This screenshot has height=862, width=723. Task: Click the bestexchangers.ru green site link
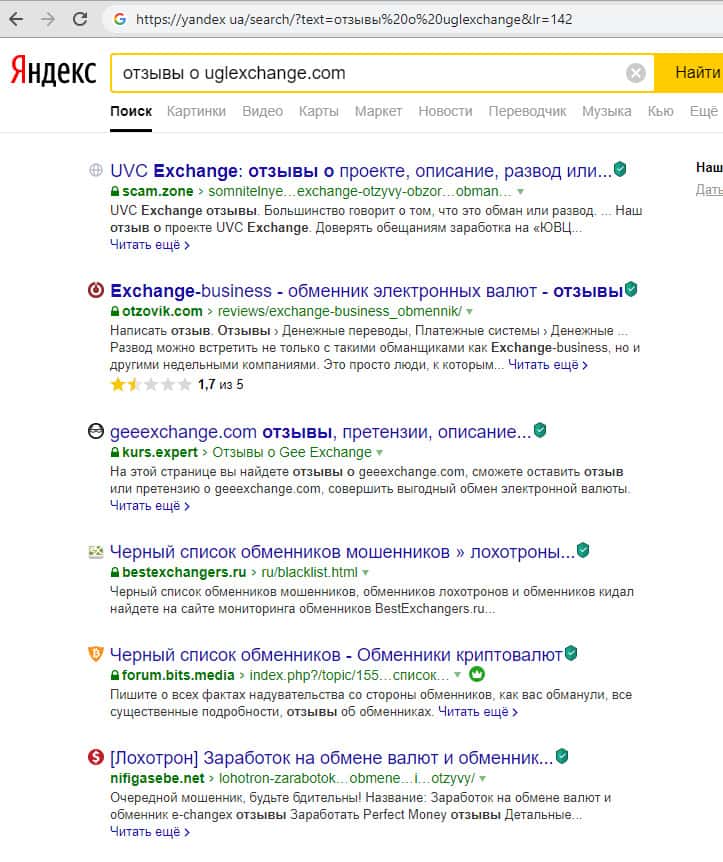point(184,572)
